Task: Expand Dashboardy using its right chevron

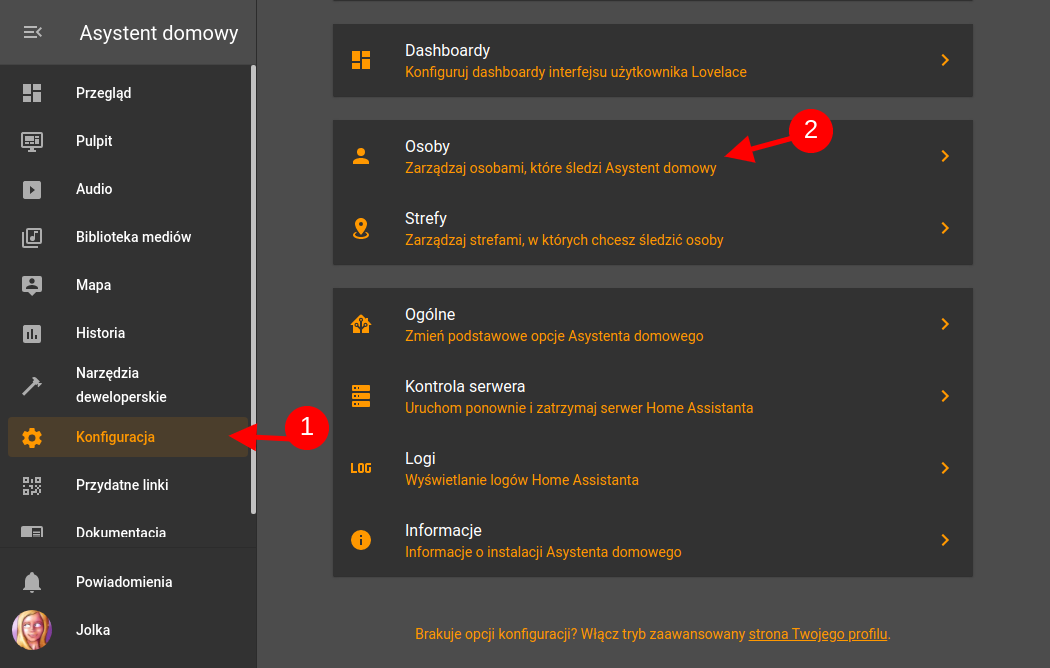Action: [x=944, y=60]
